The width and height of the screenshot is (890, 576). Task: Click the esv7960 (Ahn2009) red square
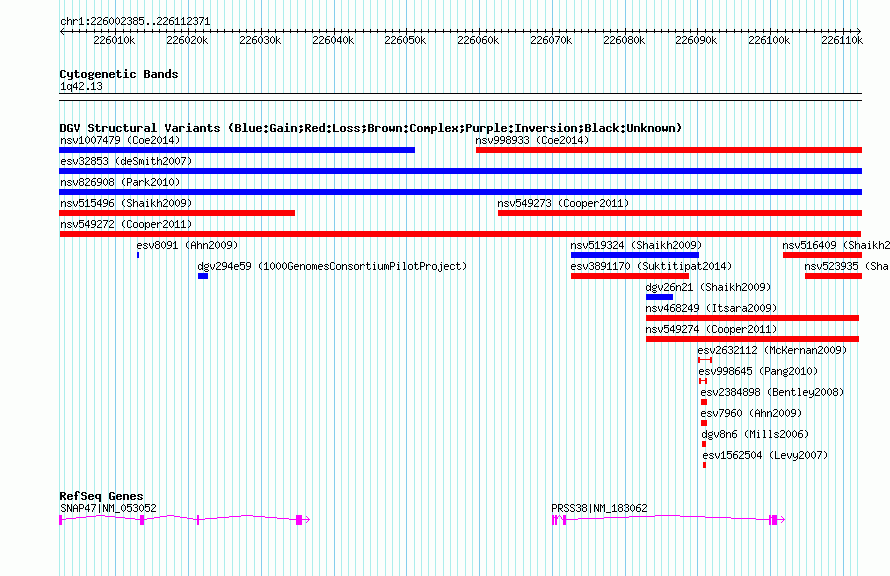pos(704,423)
